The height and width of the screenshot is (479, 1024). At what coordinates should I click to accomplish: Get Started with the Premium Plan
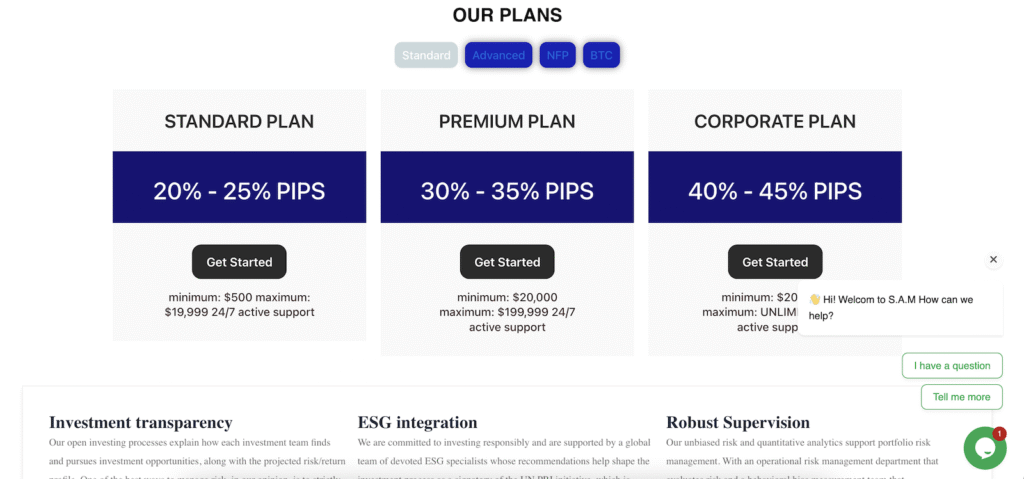point(507,262)
